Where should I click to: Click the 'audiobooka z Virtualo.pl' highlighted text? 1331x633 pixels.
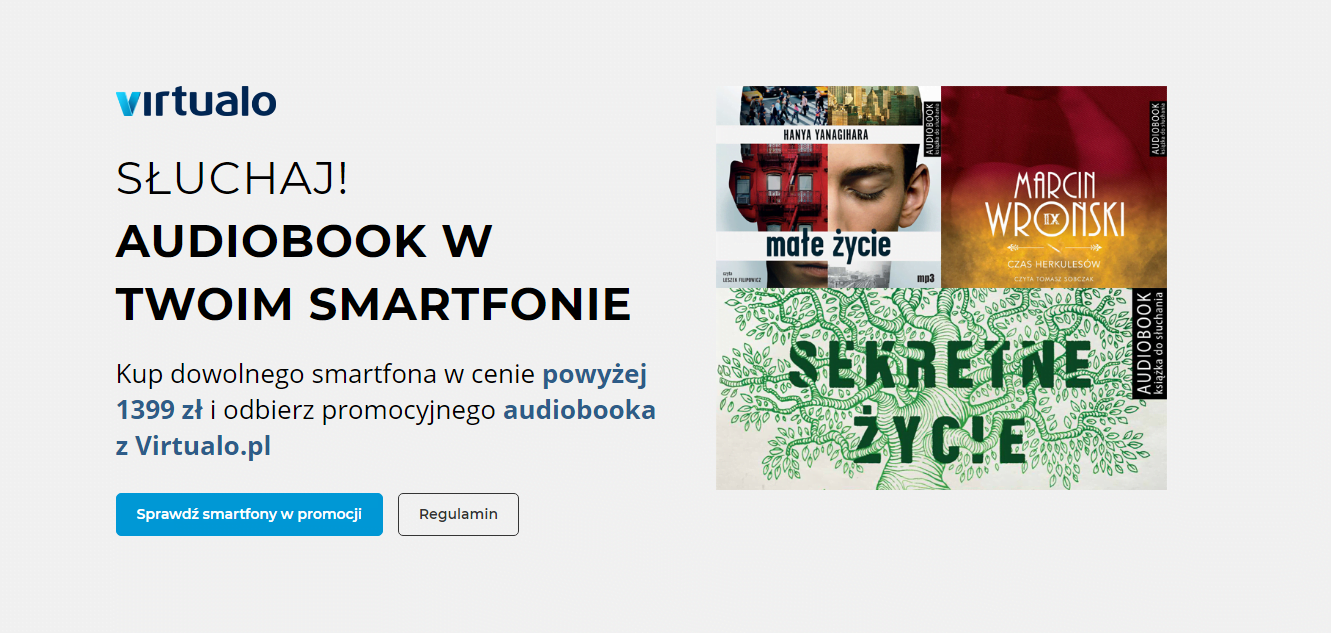pos(385,428)
